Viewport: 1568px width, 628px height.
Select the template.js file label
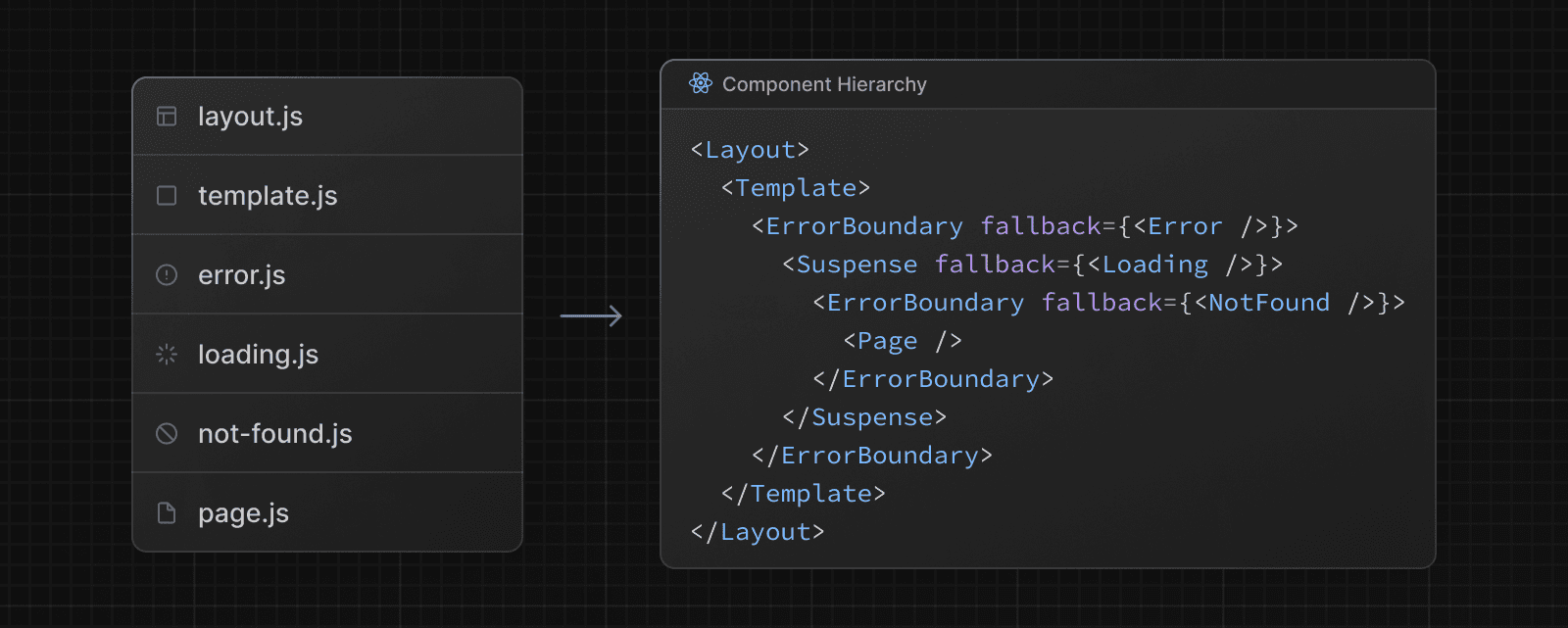tap(268, 196)
